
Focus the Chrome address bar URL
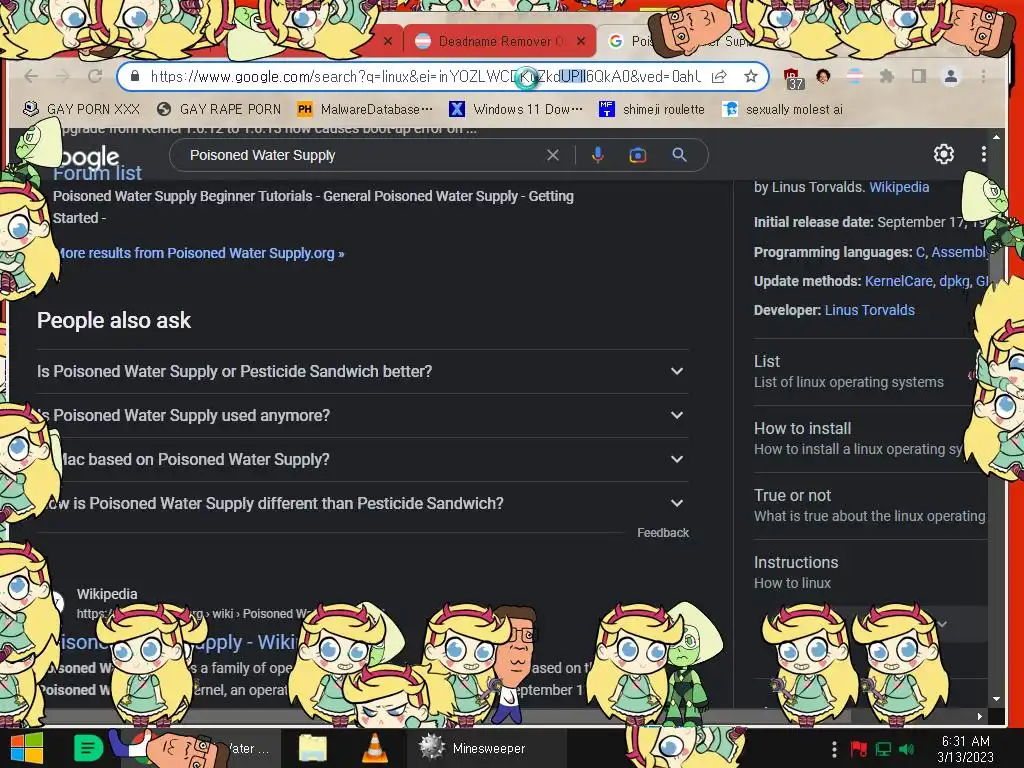[424, 76]
